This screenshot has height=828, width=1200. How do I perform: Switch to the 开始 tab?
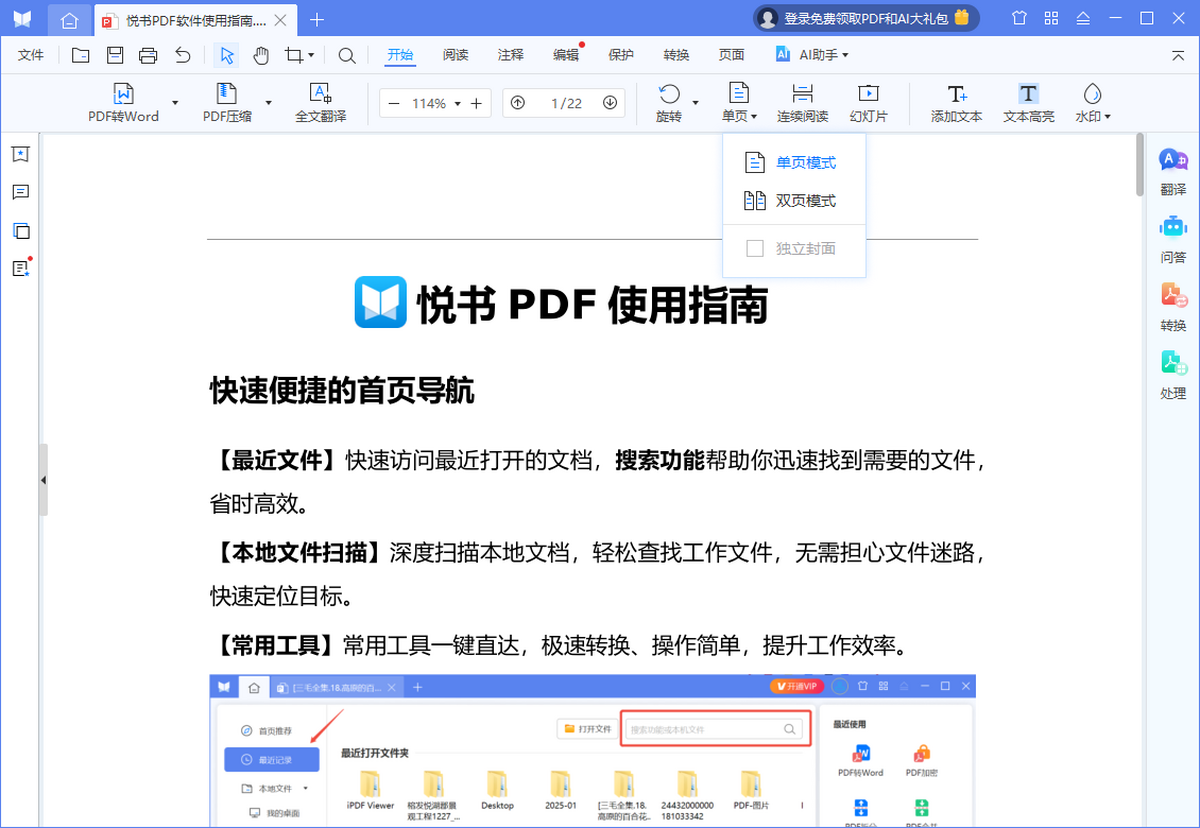point(400,55)
